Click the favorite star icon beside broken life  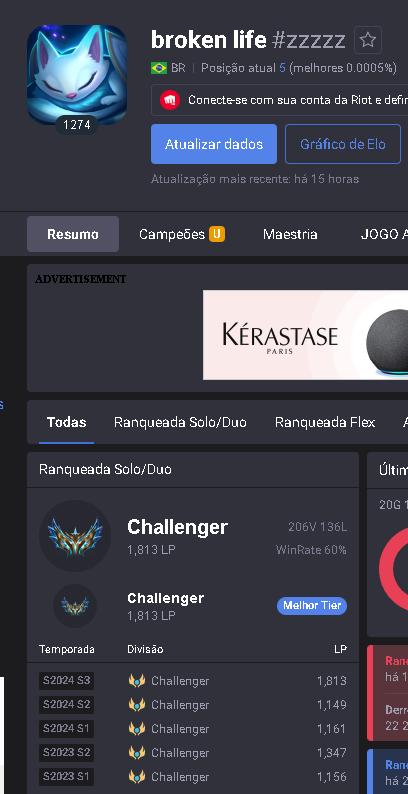click(368, 39)
